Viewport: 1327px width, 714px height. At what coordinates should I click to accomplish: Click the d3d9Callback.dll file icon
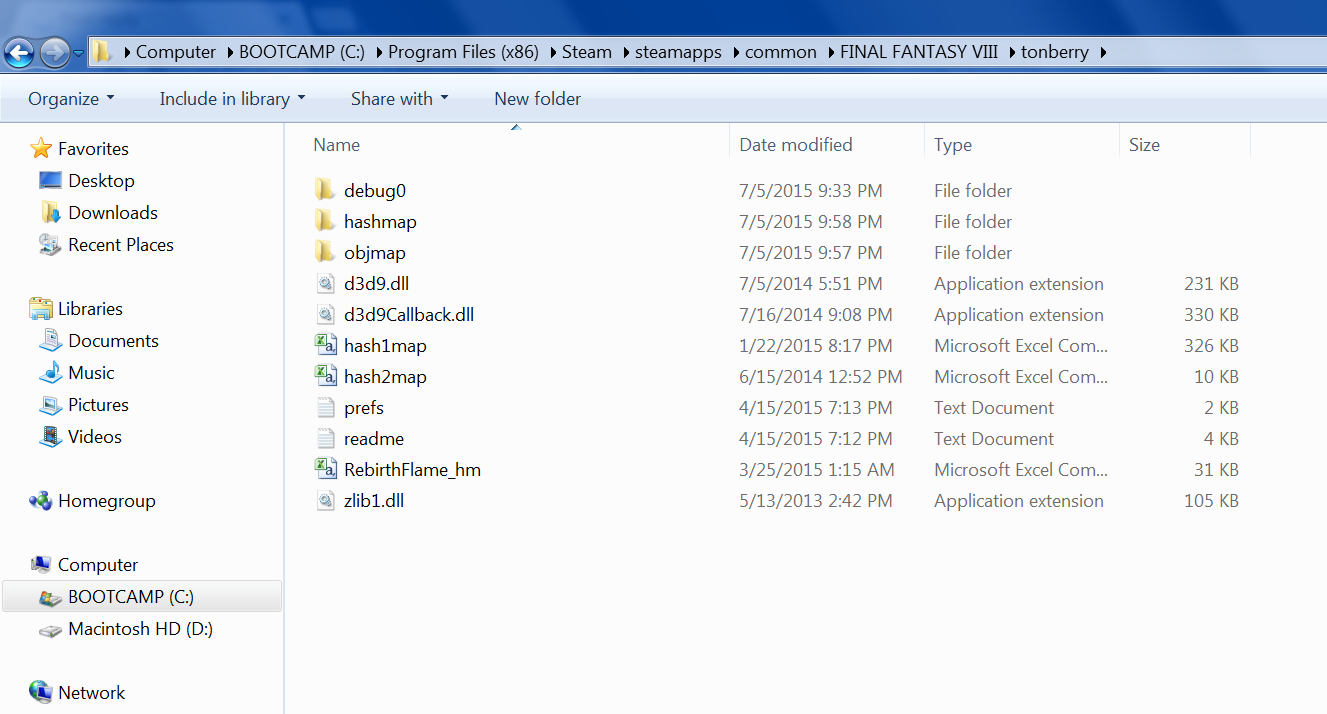(325, 314)
